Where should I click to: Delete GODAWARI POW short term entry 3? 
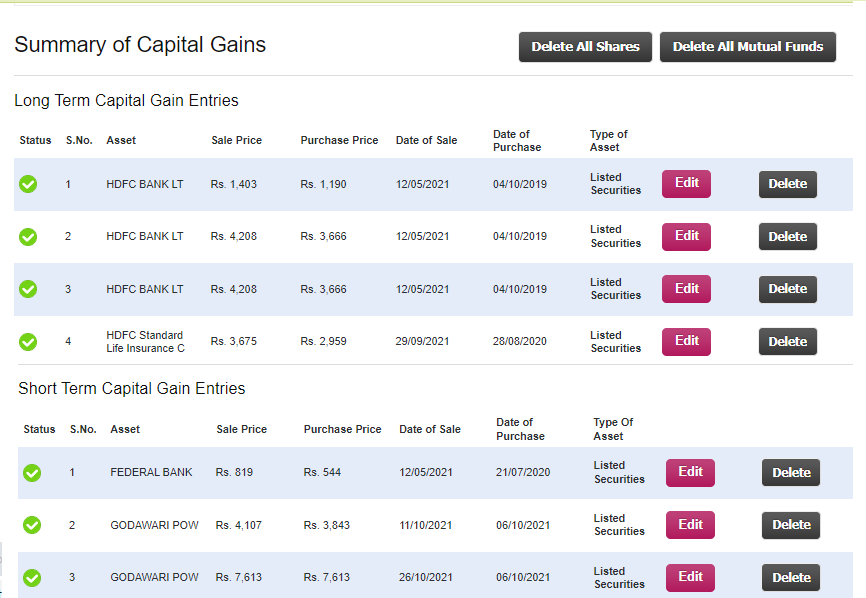[x=791, y=576]
